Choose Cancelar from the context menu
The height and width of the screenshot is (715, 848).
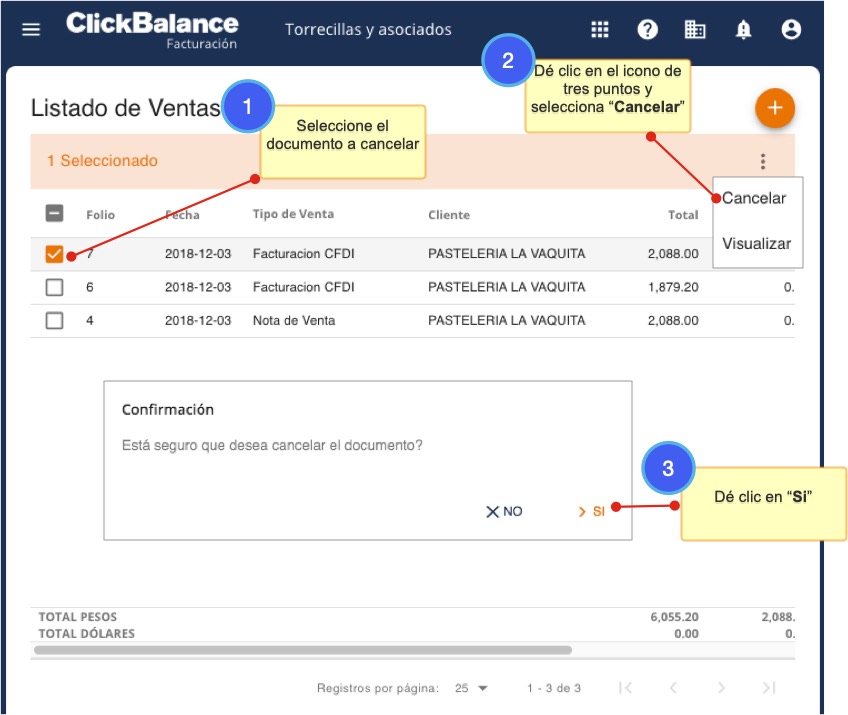point(754,198)
